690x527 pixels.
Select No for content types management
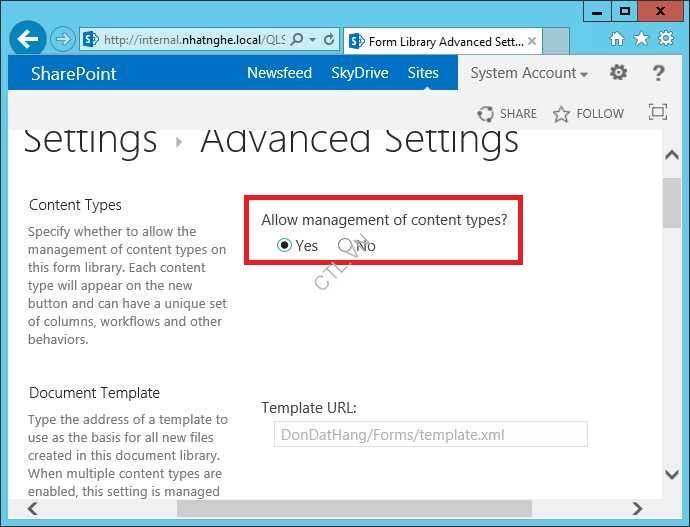tap(346, 245)
